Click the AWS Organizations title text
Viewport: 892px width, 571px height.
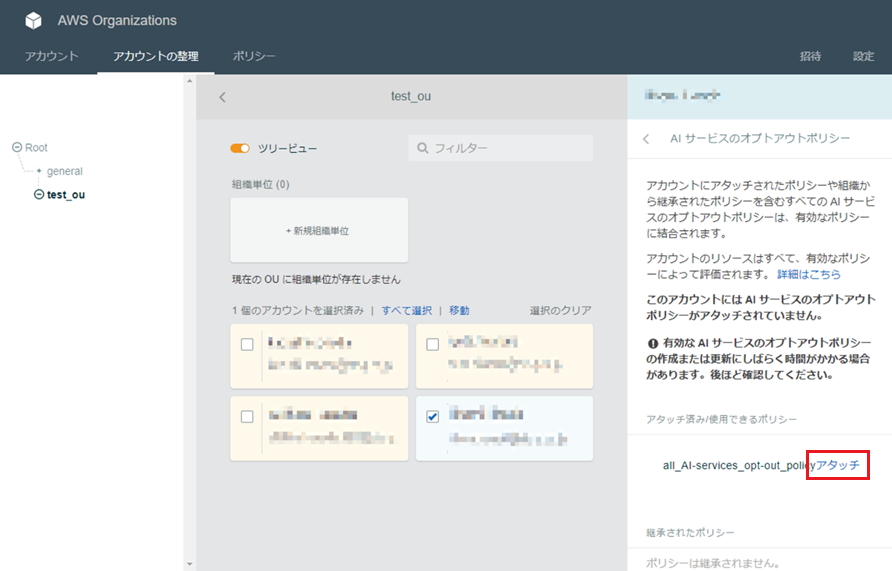pyautogui.click(x=117, y=20)
